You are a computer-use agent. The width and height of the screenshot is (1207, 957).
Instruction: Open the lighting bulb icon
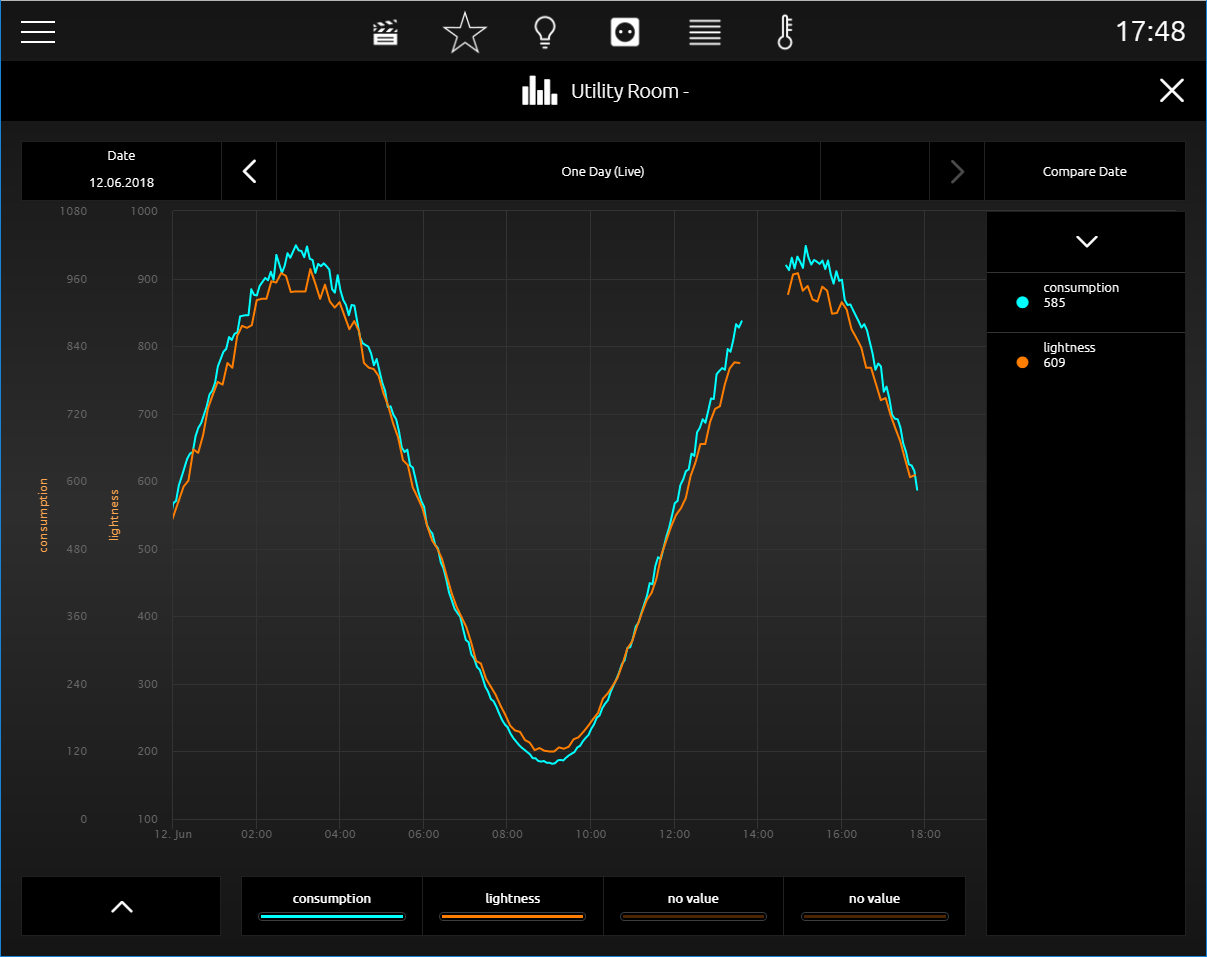click(x=544, y=32)
